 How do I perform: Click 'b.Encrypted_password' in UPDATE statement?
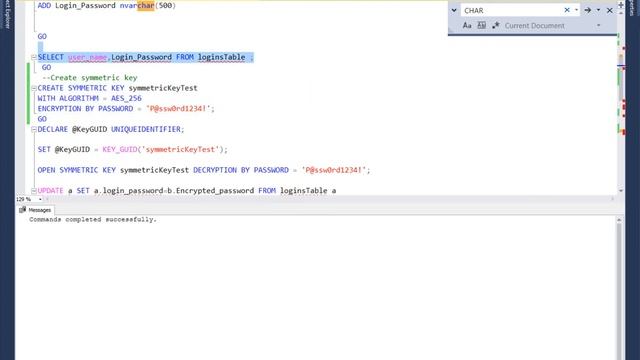211,191
